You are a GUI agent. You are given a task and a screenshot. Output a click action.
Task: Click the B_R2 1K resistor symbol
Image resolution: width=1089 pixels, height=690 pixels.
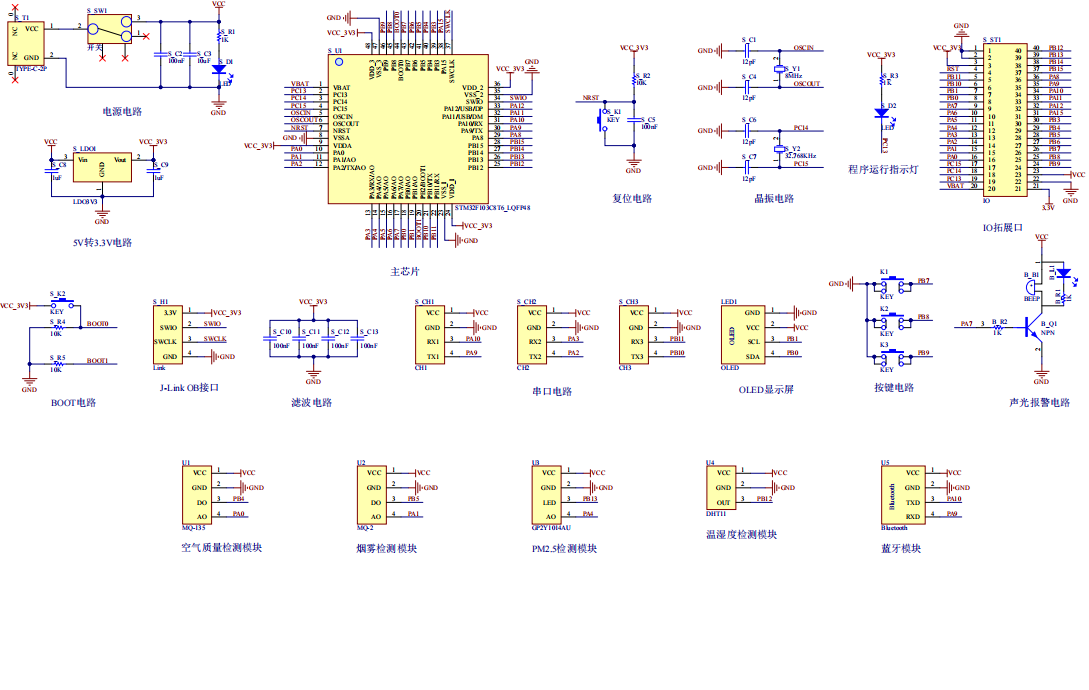click(x=999, y=325)
